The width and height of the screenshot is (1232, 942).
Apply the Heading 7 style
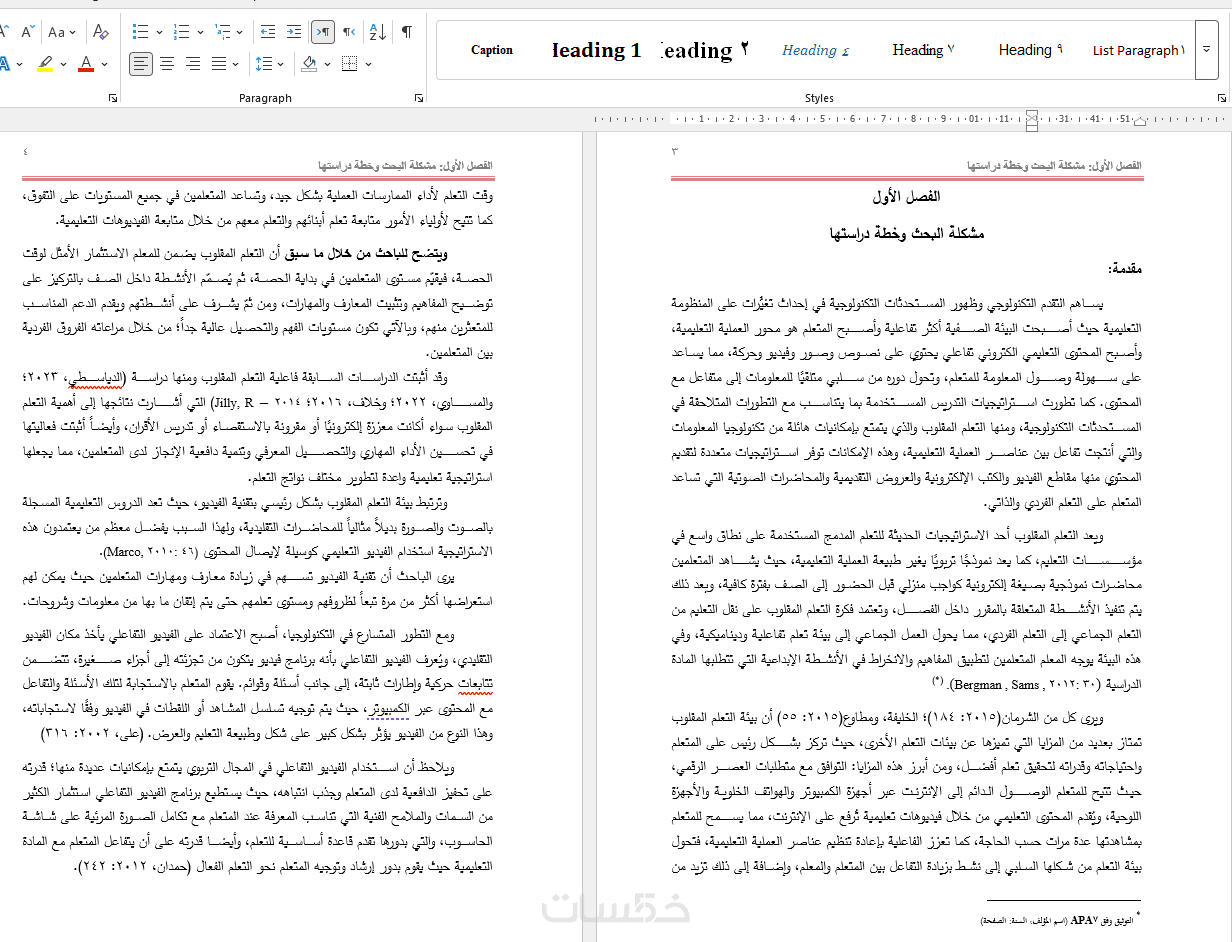coord(923,50)
